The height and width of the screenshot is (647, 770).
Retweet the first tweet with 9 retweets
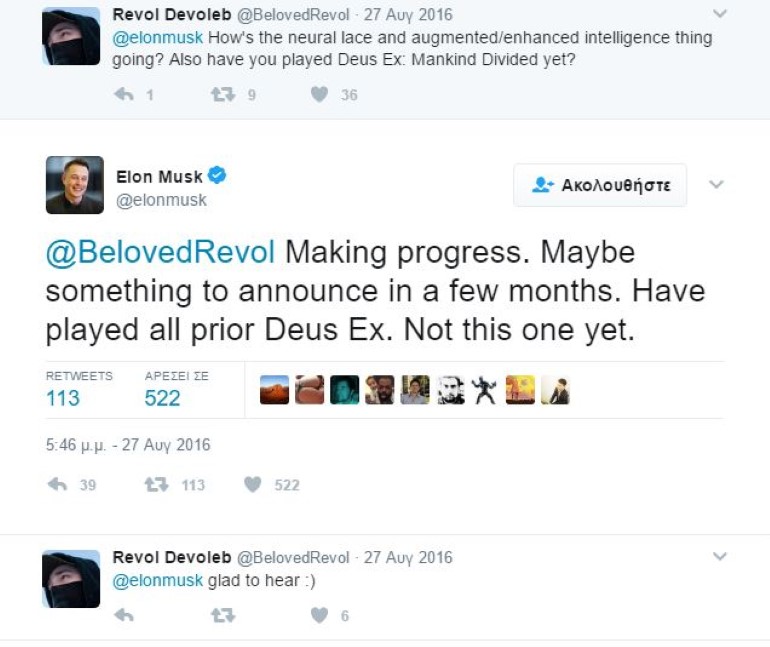(222, 95)
